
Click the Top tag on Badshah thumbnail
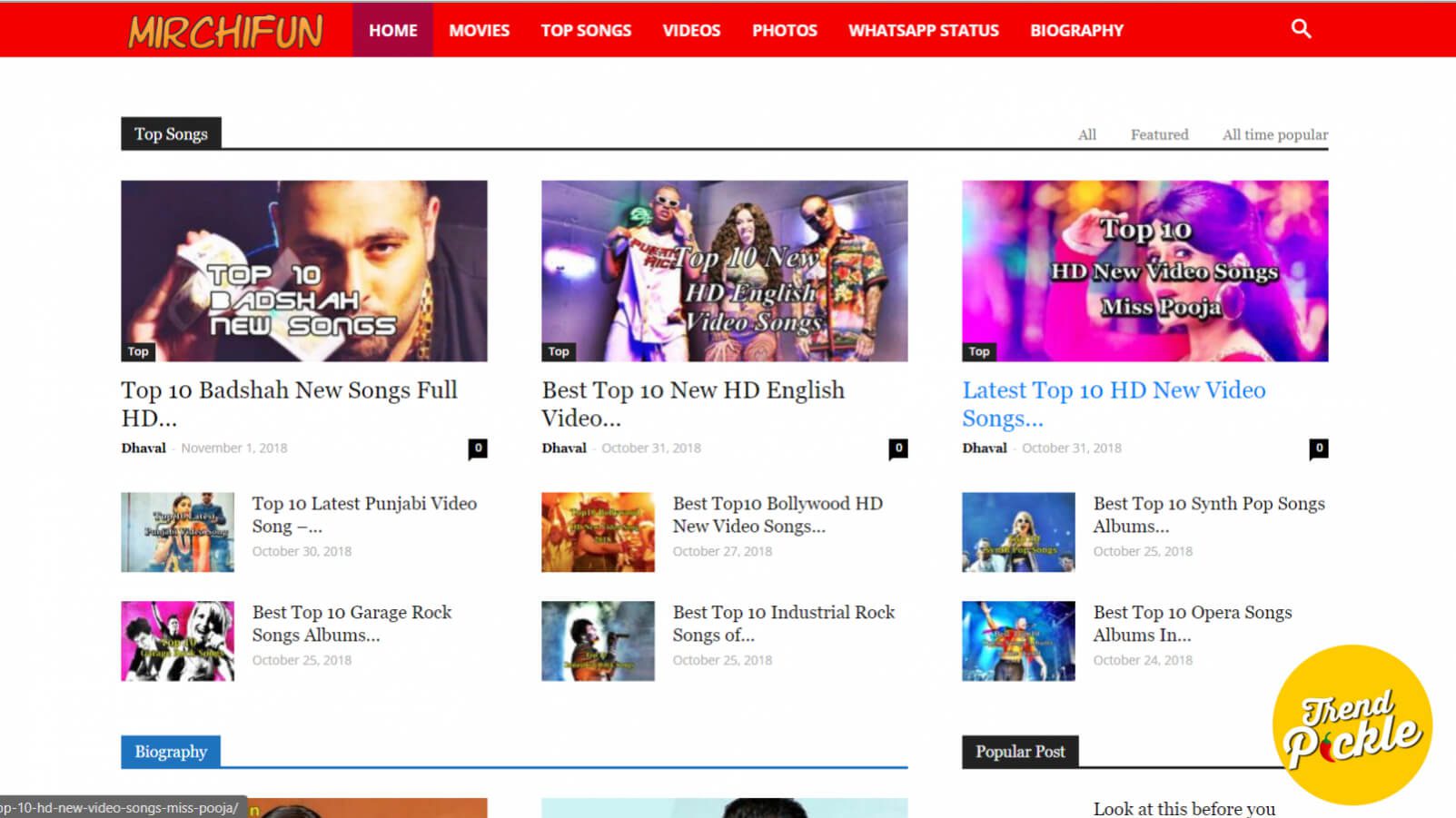pos(138,351)
